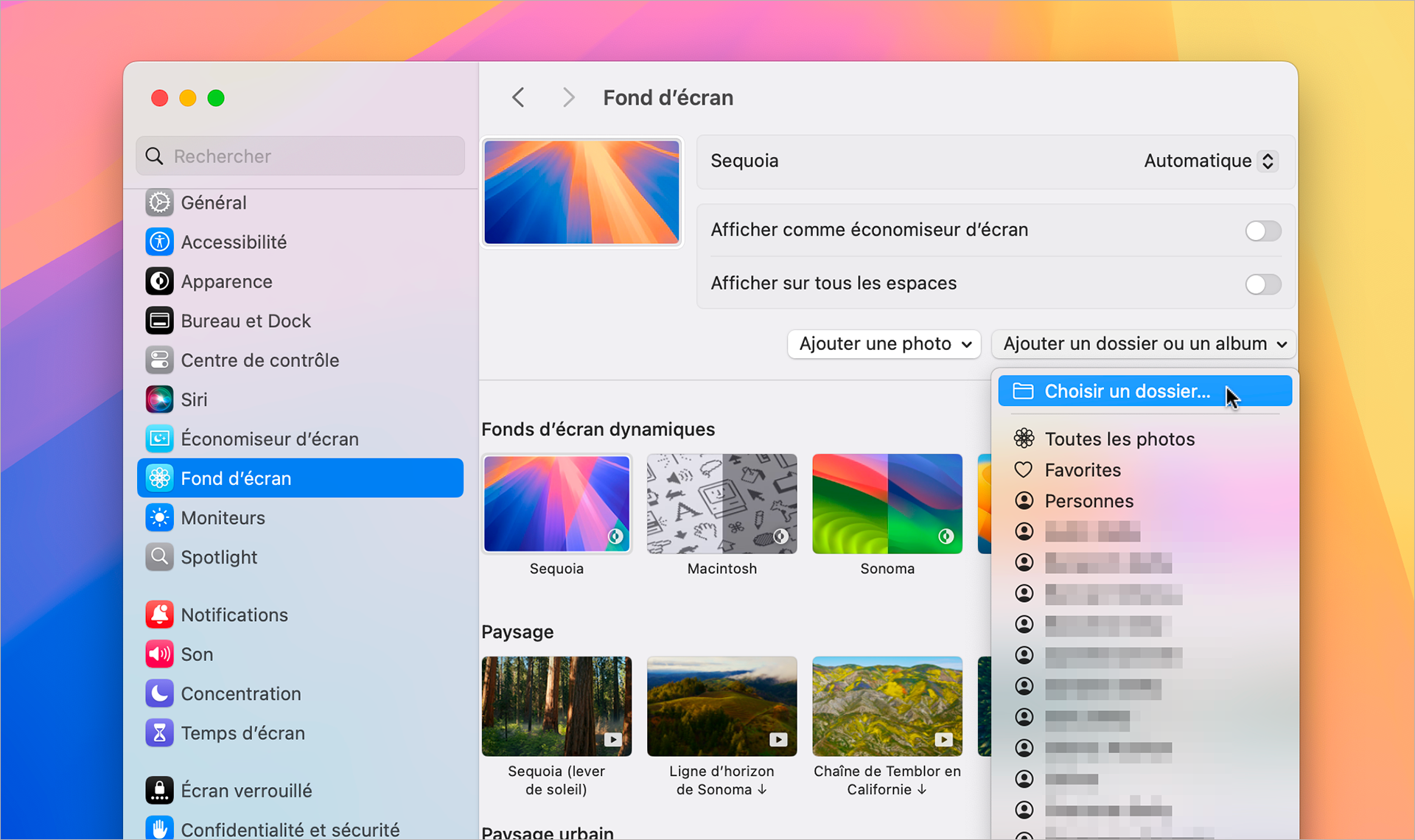
Task: Select the Siri sidebar icon
Action: click(159, 399)
